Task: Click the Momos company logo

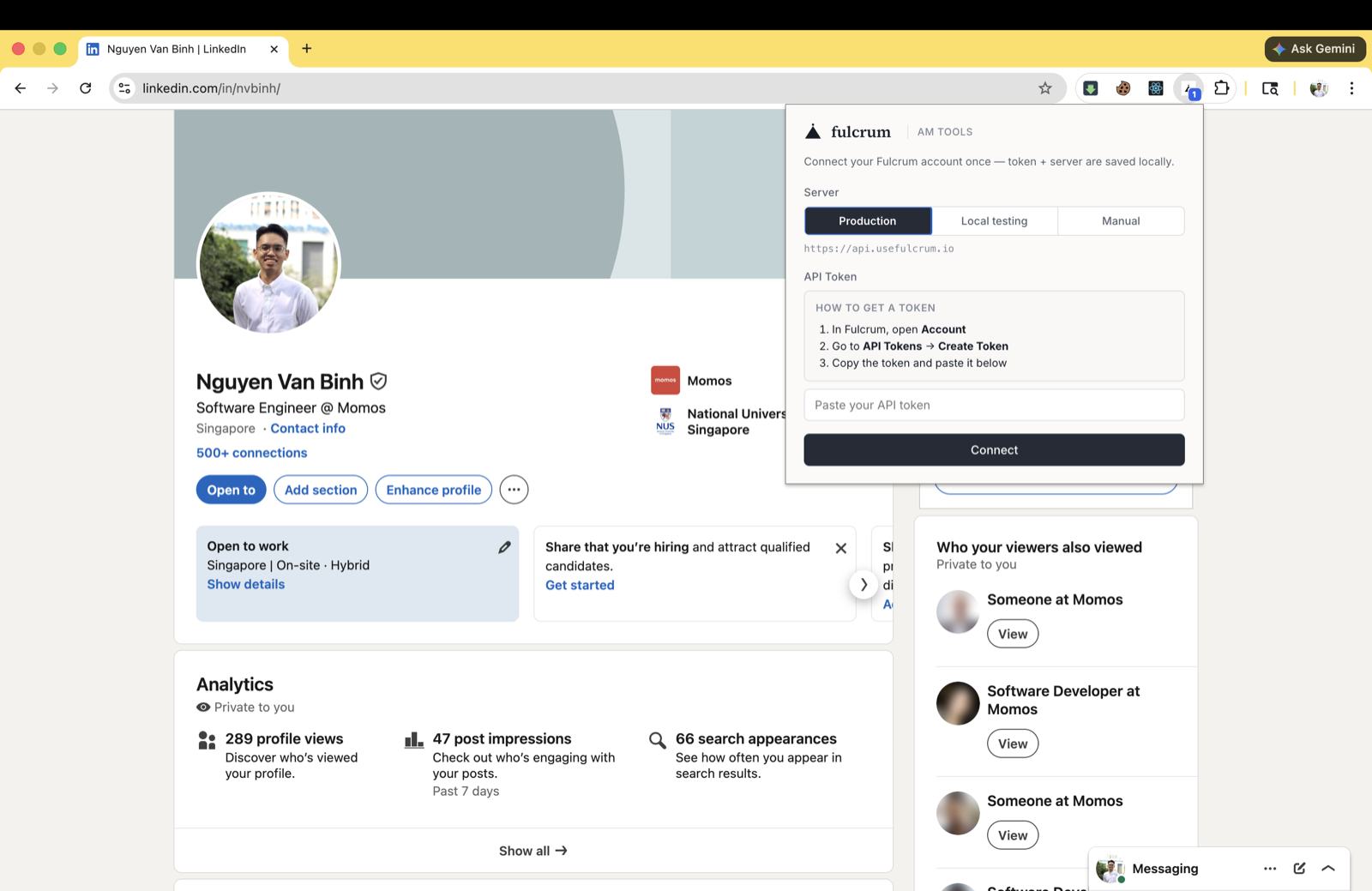Action: click(665, 381)
